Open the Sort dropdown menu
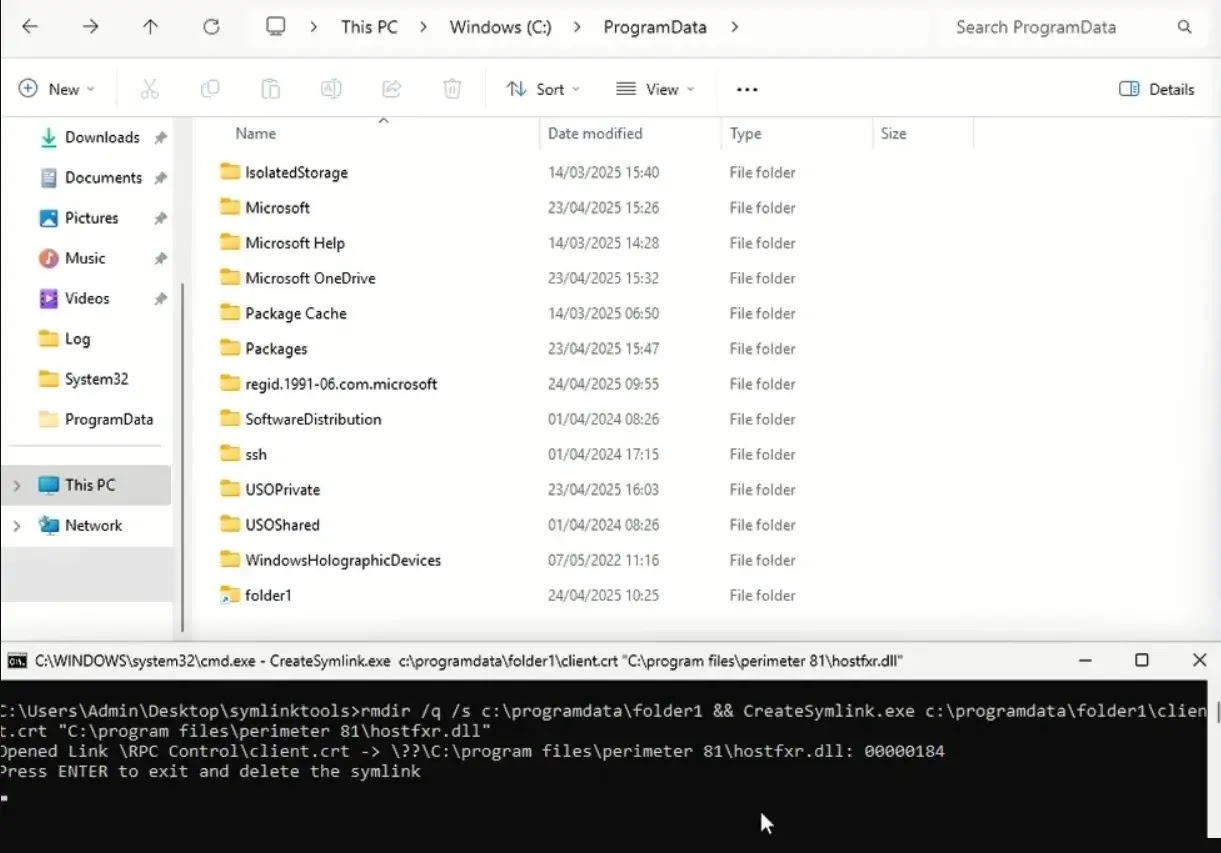The image size is (1221, 853). [x=543, y=89]
